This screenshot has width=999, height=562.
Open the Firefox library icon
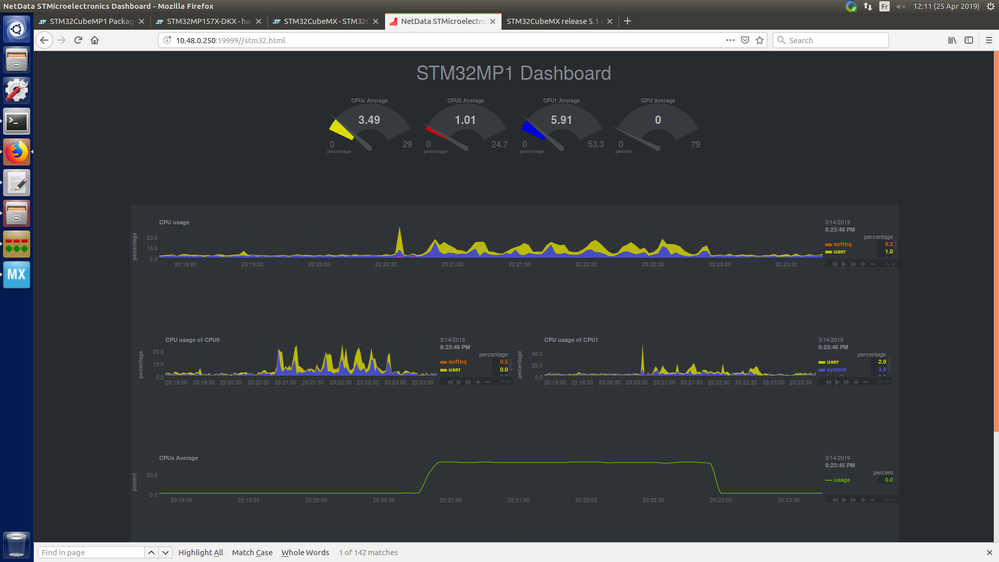pos(952,40)
